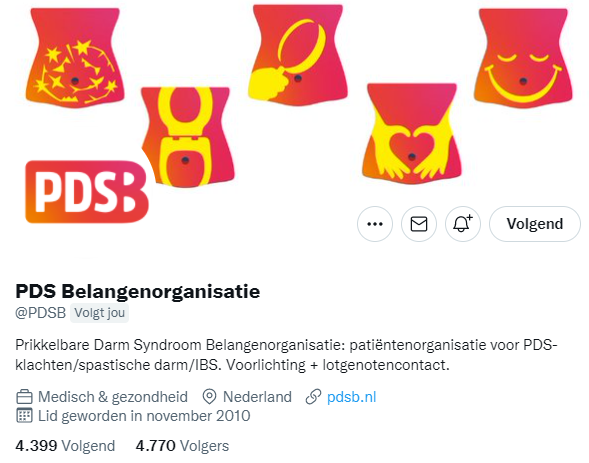The height and width of the screenshot is (463, 589).
Task: Click the location pin icon near Nederland
Action: pyautogui.click(x=209, y=397)
